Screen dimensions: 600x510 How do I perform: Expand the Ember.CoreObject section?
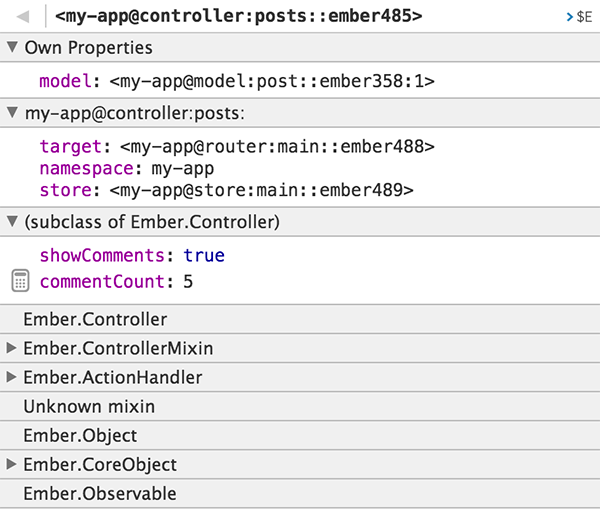11,465
